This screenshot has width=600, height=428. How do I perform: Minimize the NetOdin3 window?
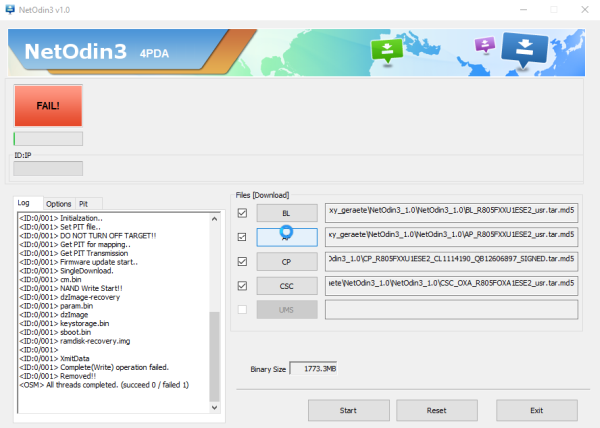(x=524, y=10)
